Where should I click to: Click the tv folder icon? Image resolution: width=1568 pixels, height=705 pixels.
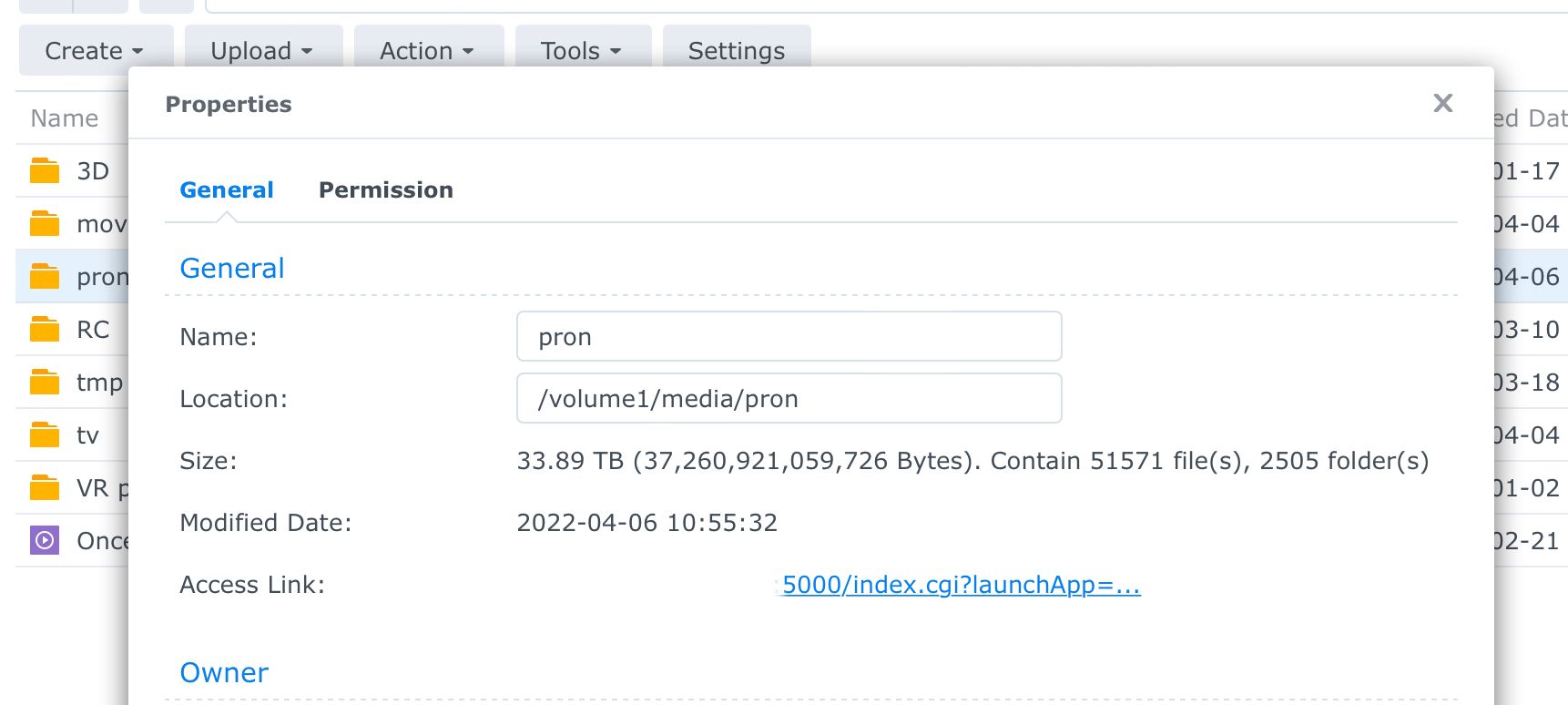coord(45,434)
